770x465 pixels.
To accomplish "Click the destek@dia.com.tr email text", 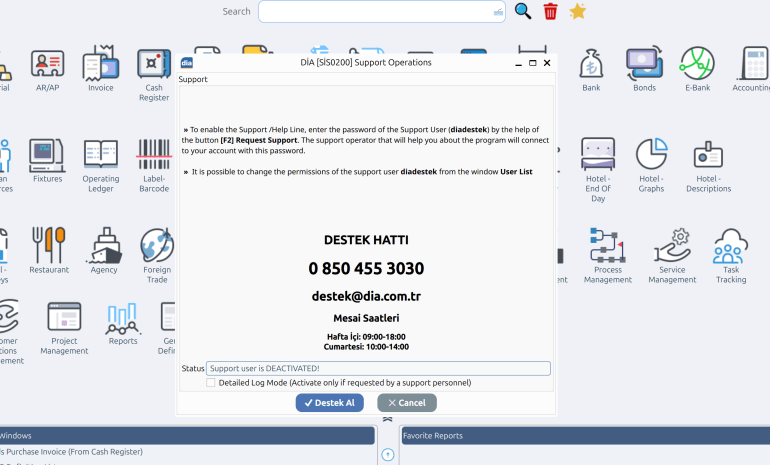I will 366,296.
